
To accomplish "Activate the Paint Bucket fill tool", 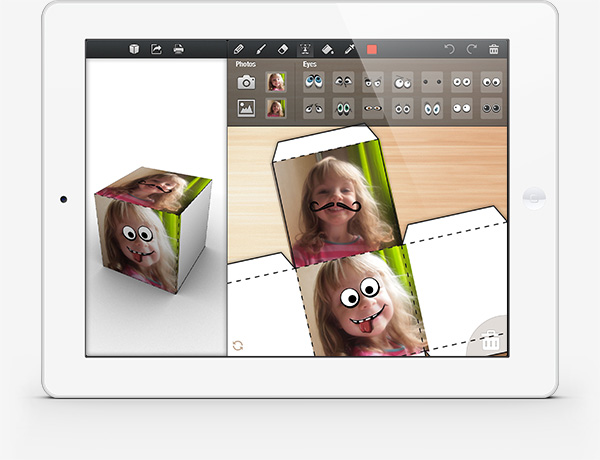I will pos(327,48).
